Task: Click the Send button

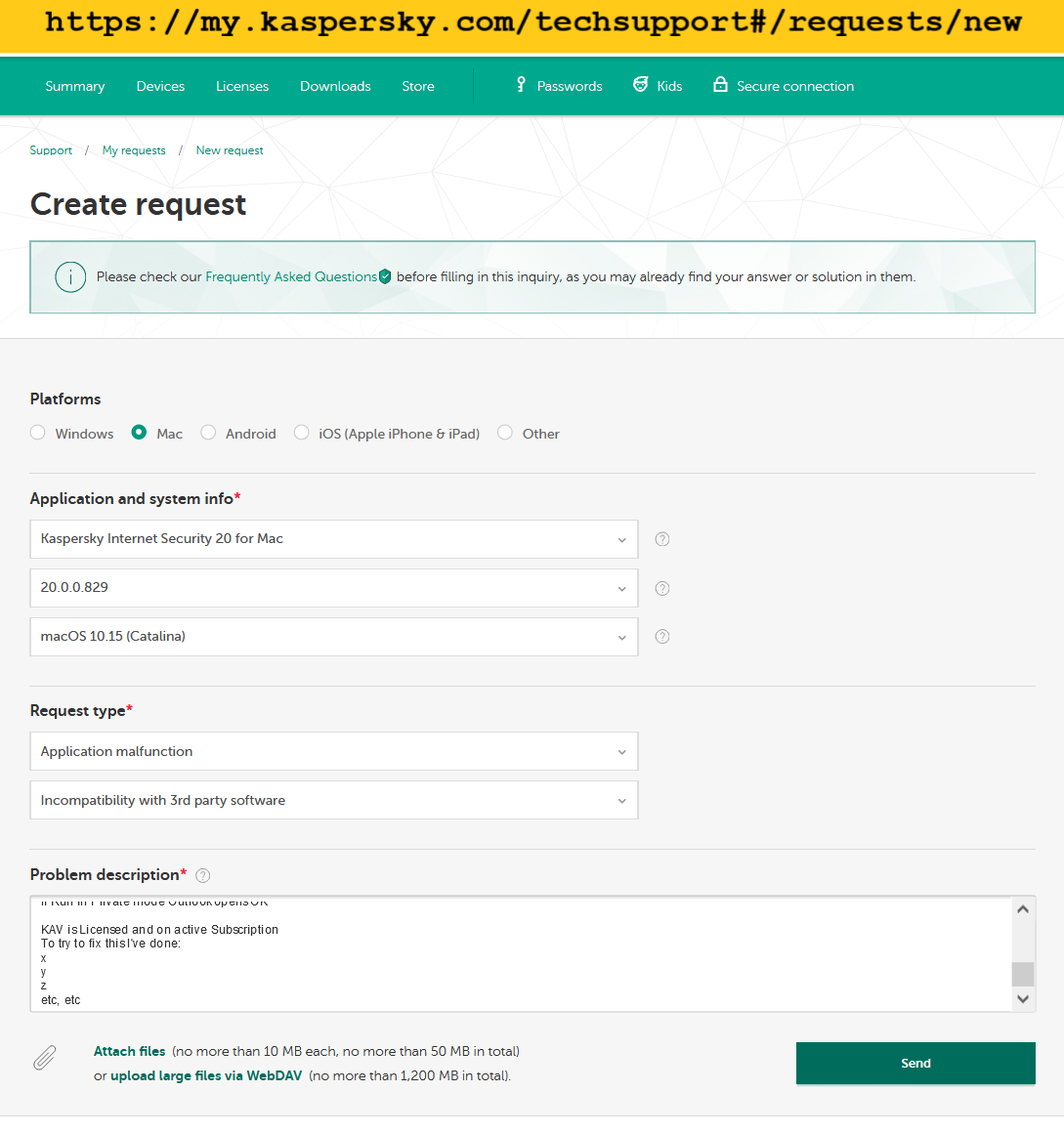Action: point(915,1063)
